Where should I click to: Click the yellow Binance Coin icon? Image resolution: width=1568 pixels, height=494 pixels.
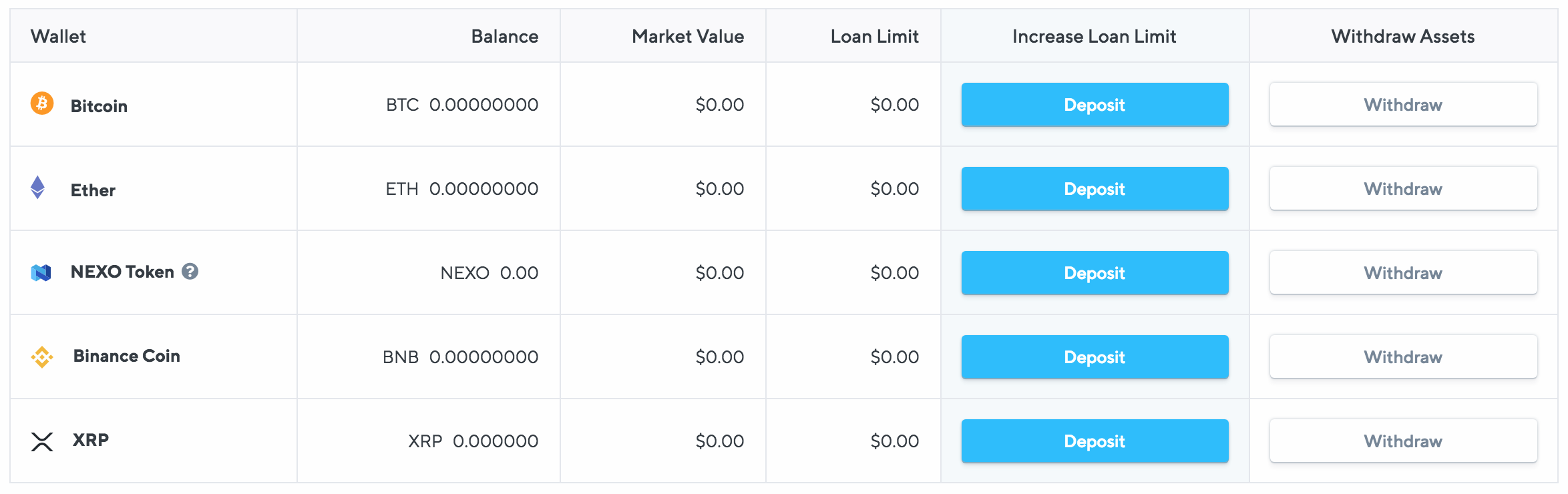42,356
